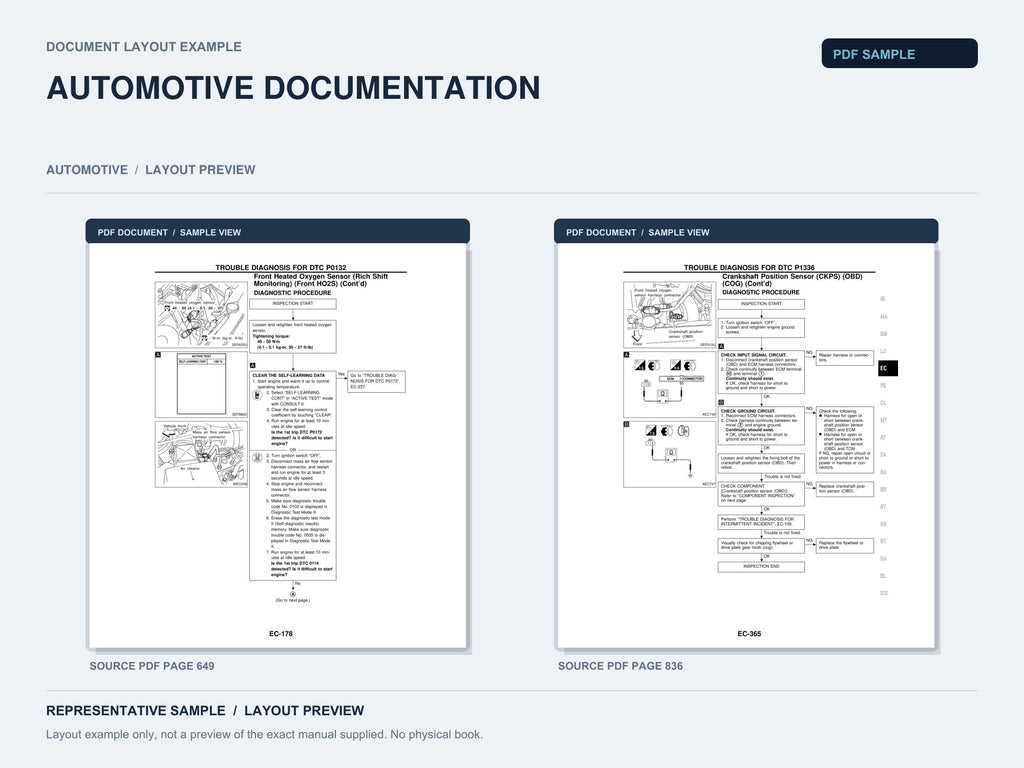Click CHECK GROUND CIRCUIT box
1024x768 pixels.
pyautogui.click(x=761, y=426)
